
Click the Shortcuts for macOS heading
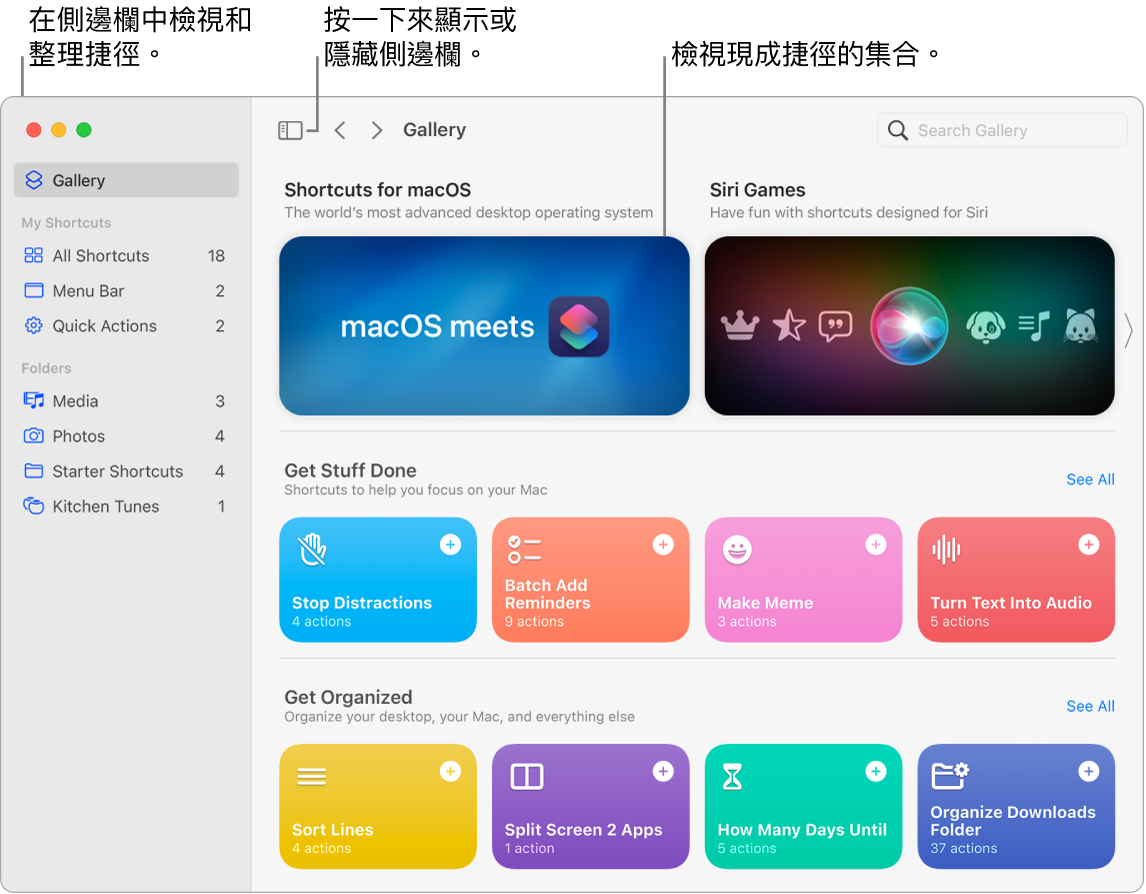378,190
